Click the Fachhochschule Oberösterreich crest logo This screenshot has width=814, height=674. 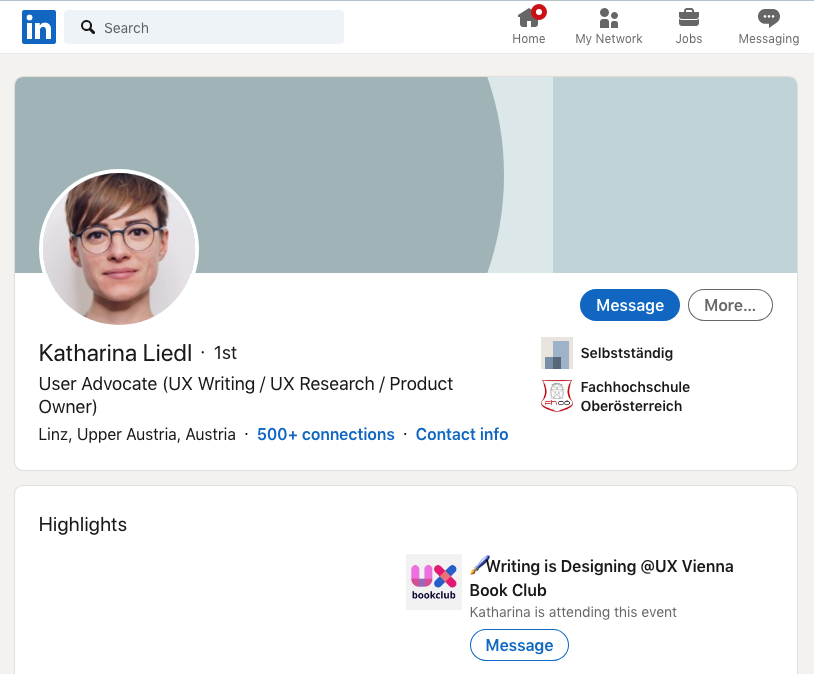coord(556,396)
